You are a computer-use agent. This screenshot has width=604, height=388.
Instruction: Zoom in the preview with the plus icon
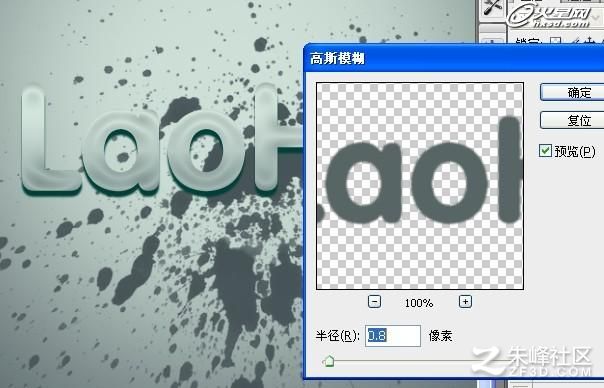click(465, 302)
